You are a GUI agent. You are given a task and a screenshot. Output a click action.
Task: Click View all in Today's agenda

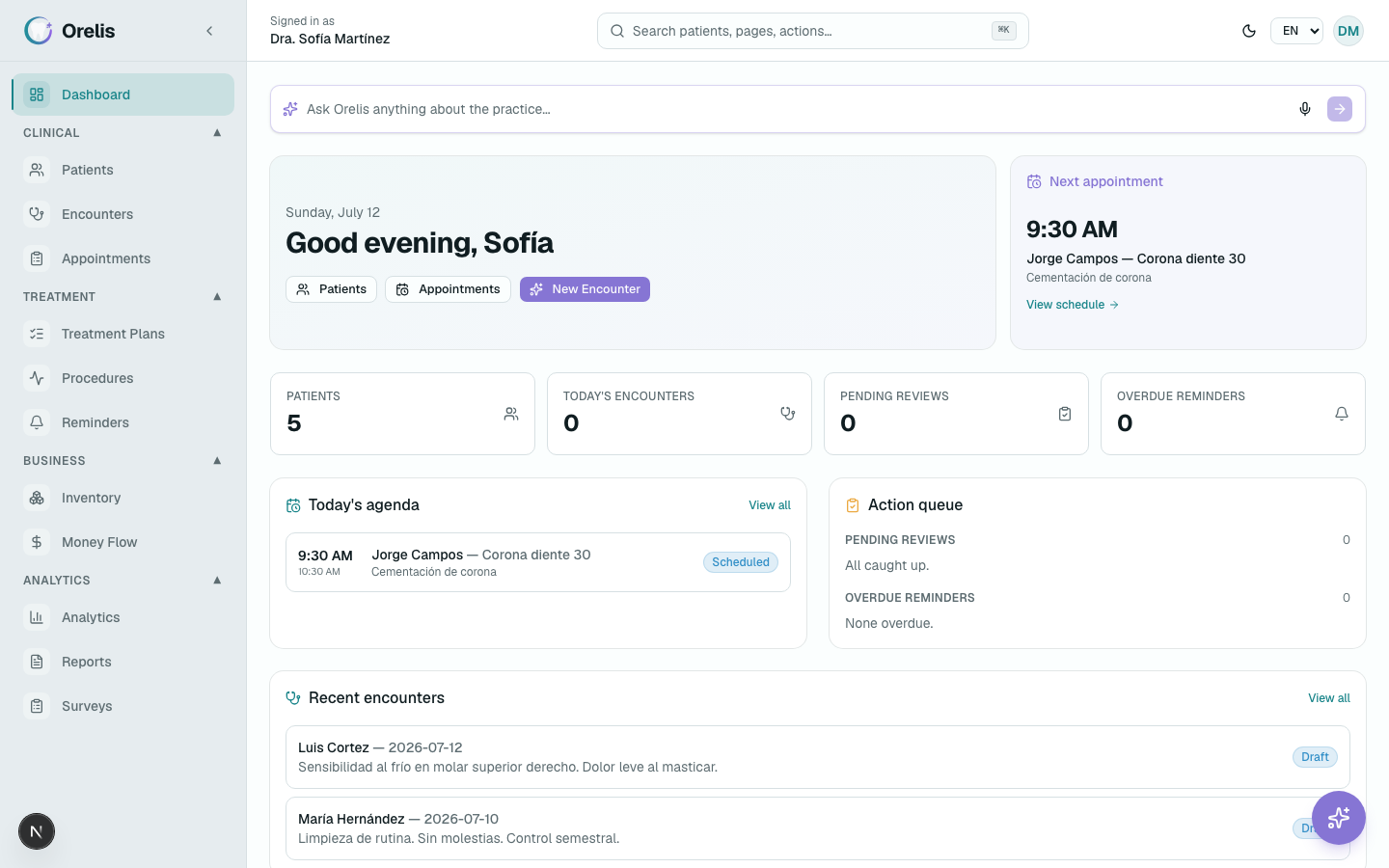click(x=770, y=505)
